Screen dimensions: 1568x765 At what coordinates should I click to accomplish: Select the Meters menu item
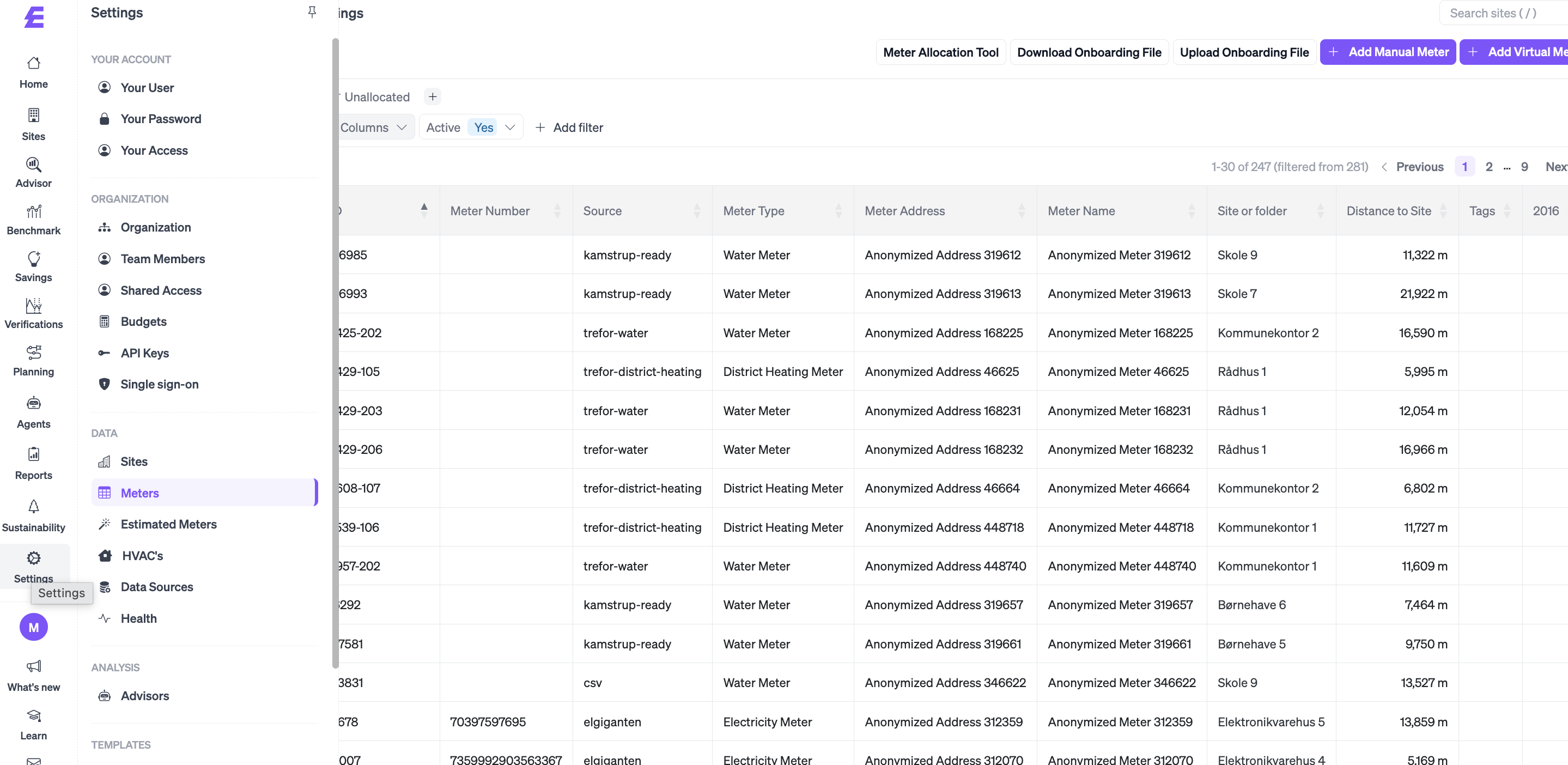click(x=204, y=493)
